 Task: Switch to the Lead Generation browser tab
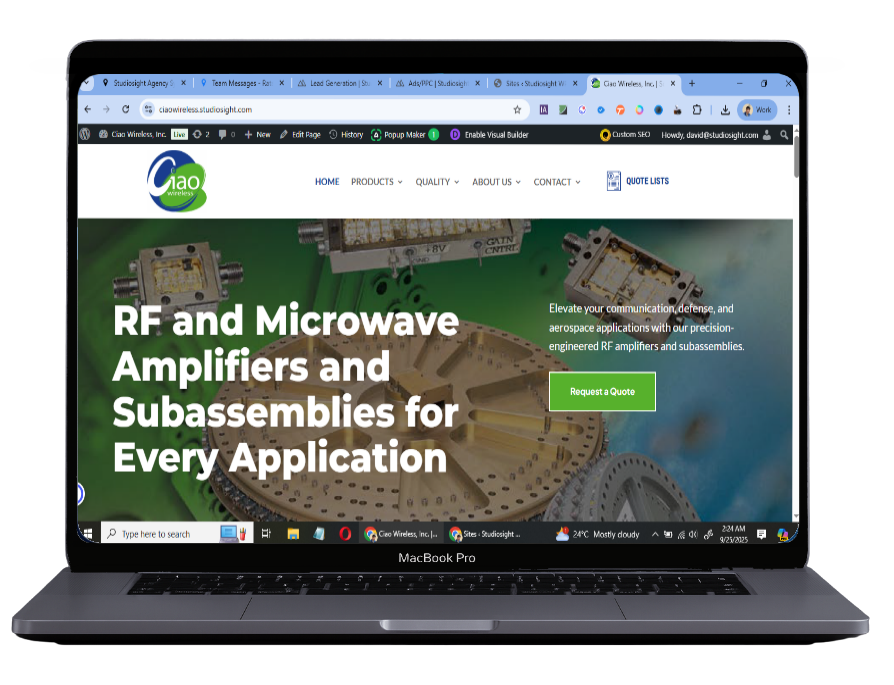click(x=337, y=83)
